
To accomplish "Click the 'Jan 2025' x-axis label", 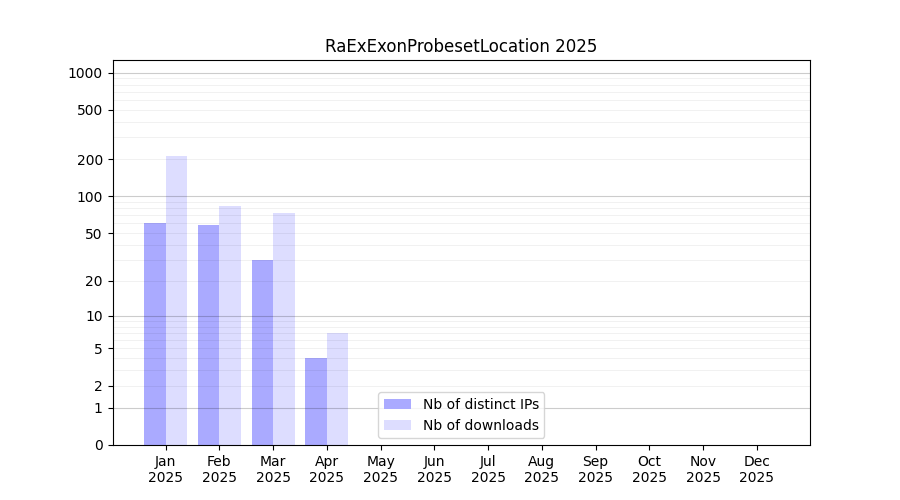I will click(166, 469).
